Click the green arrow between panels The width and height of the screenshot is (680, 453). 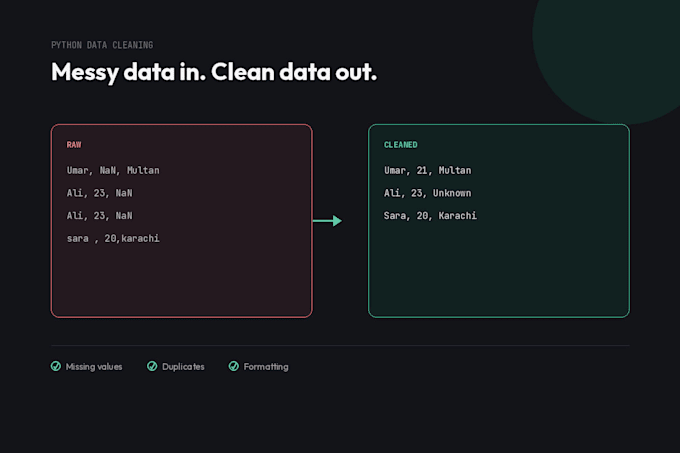click(327, 221)
